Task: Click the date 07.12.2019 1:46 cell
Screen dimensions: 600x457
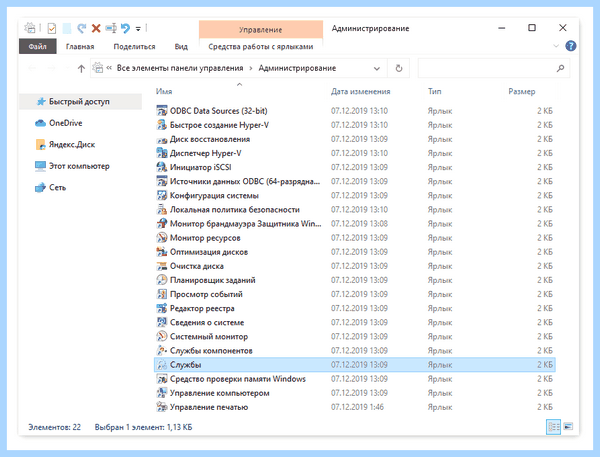Action: pyautogui.click(x=357, y=407)
